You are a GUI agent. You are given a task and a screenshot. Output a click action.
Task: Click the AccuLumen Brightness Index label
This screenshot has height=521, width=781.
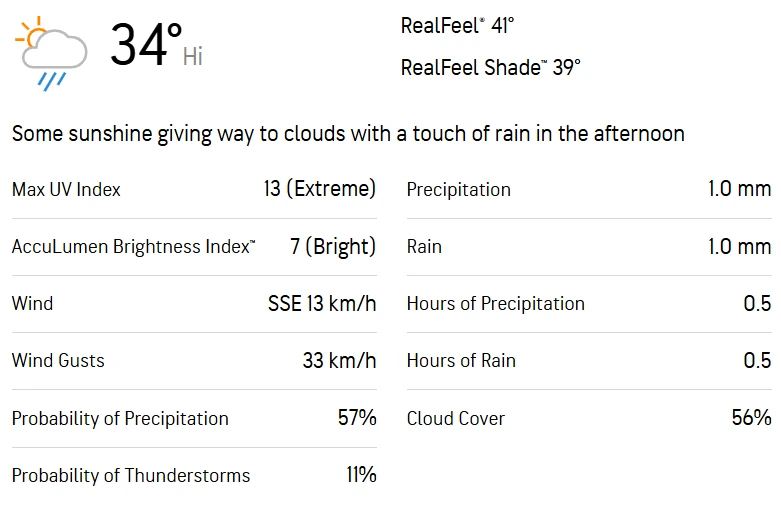[133, 246]
